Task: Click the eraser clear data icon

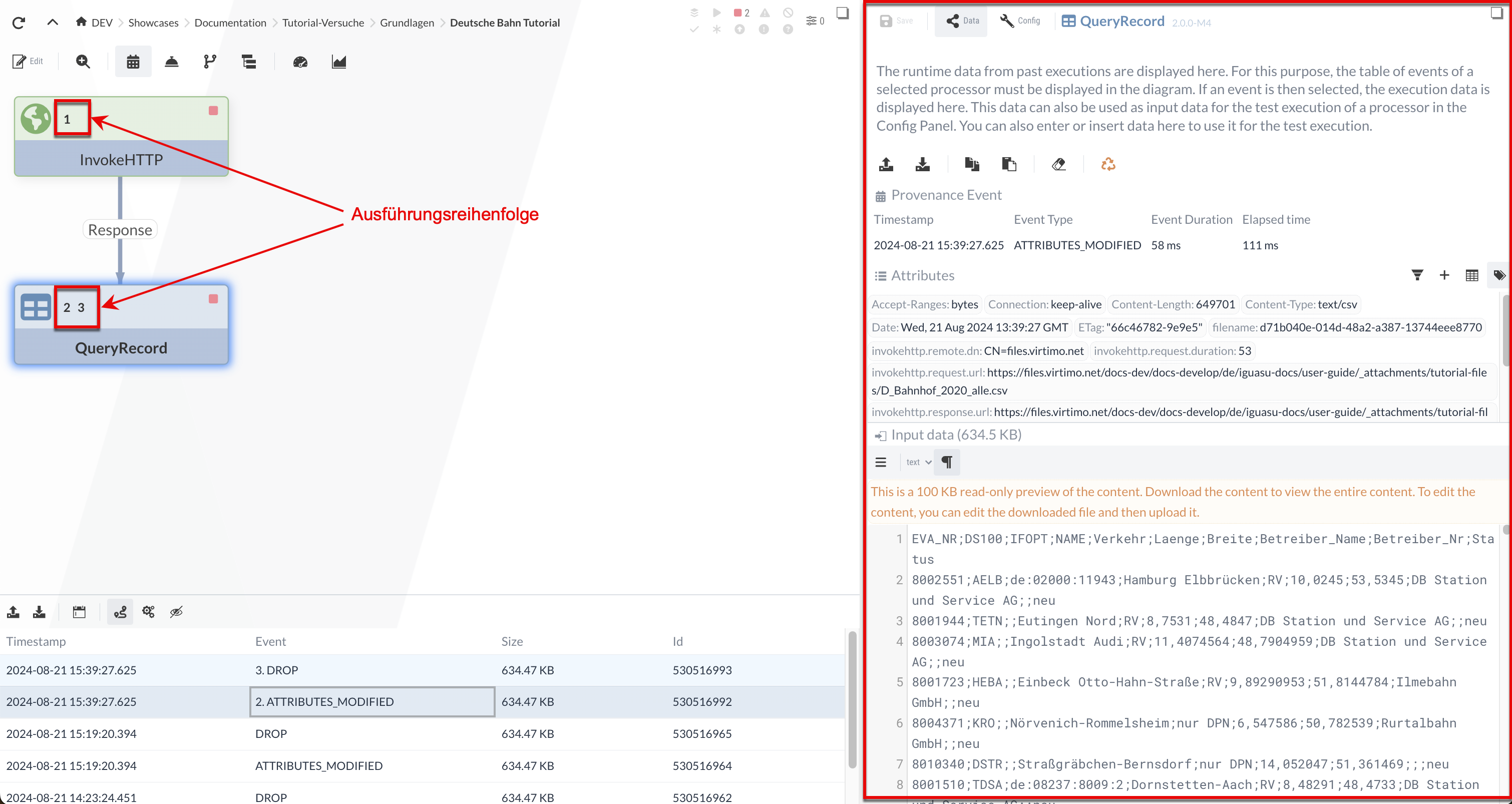Action: click(x=1059, y=164)
